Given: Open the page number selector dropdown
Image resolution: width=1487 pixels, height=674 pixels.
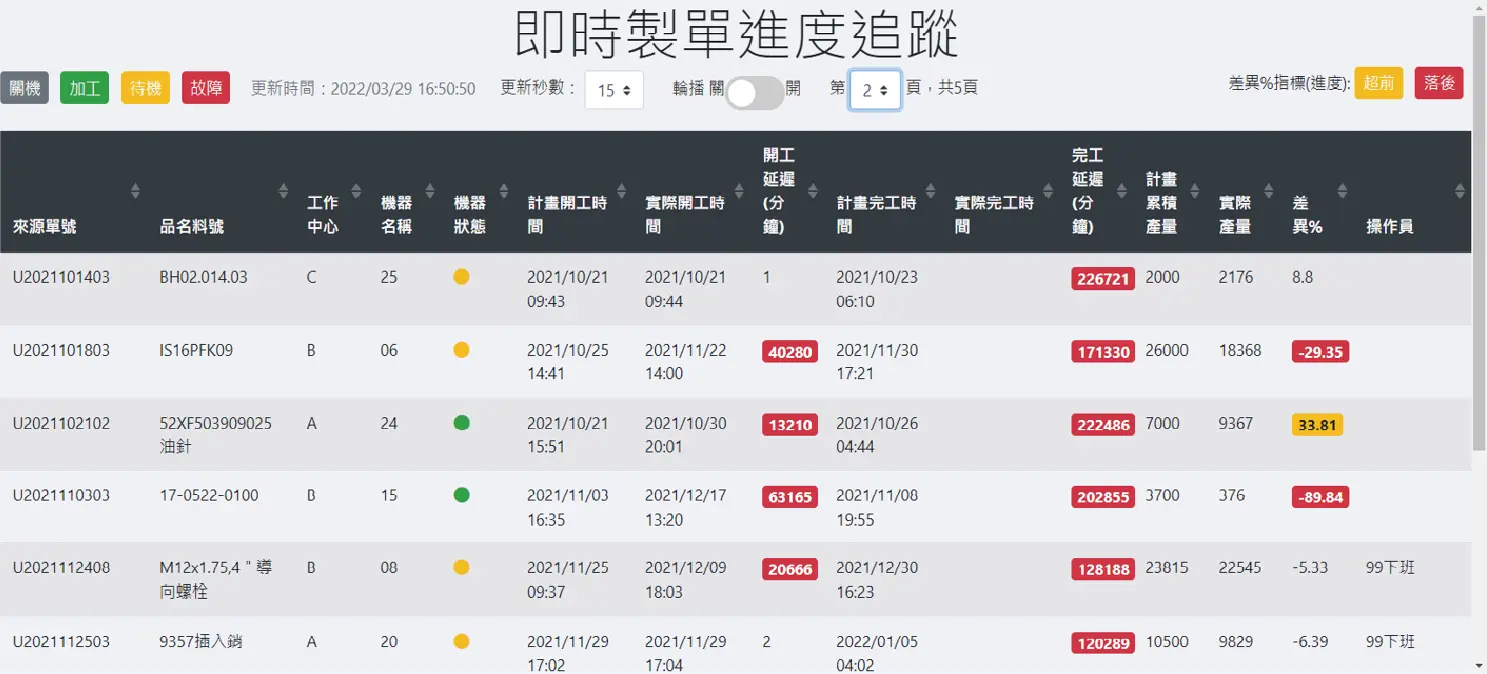Looking at the screenshot, I should tap(874, 90).
